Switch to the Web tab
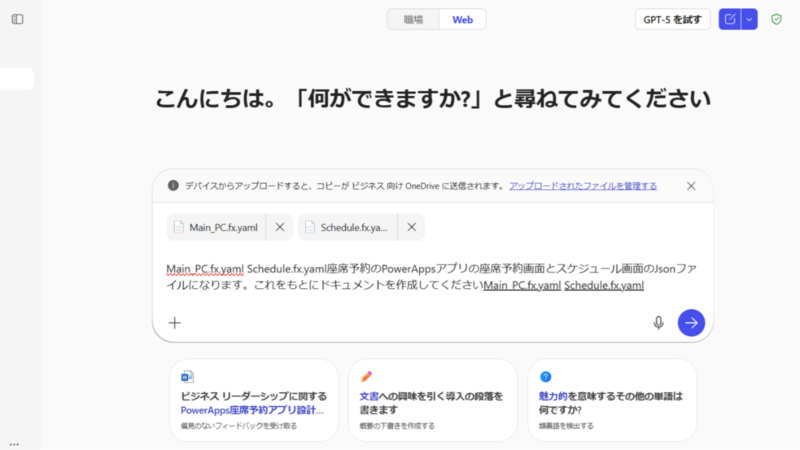Viewport: 800px width, 450px height. pos(462,19)
